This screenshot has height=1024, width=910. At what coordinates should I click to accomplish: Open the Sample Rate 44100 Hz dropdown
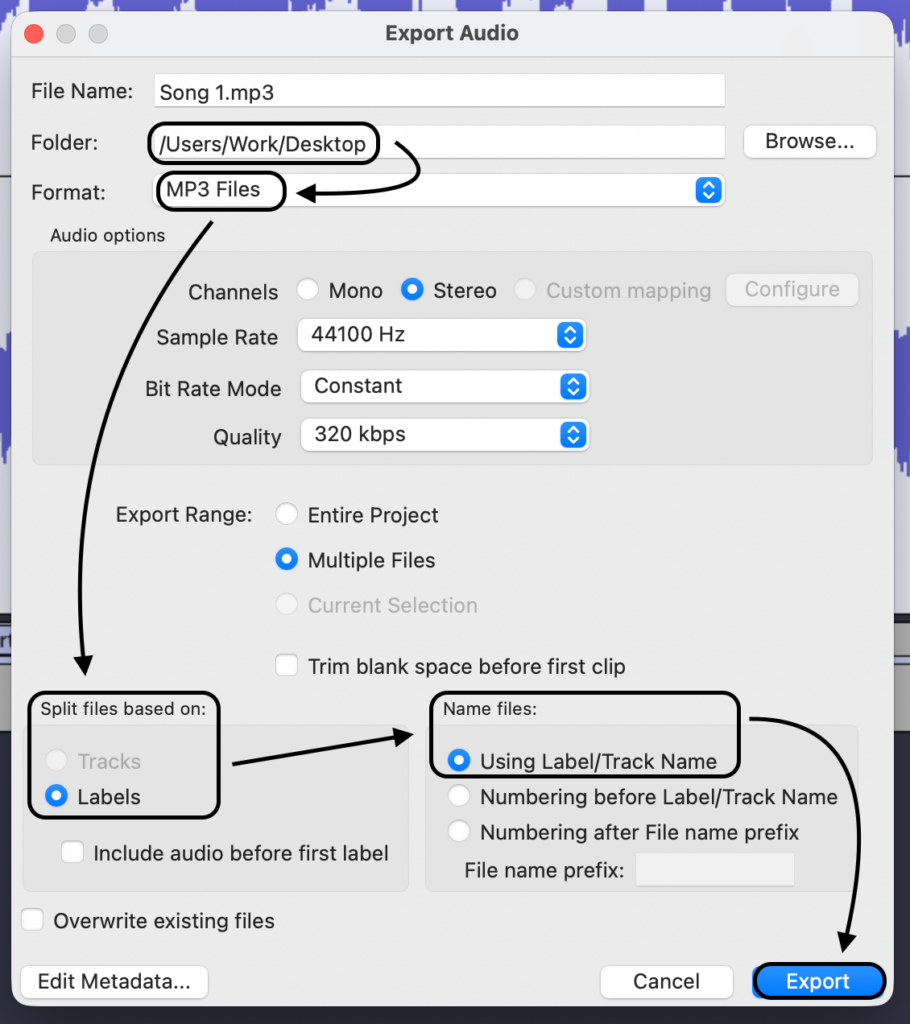441,335
